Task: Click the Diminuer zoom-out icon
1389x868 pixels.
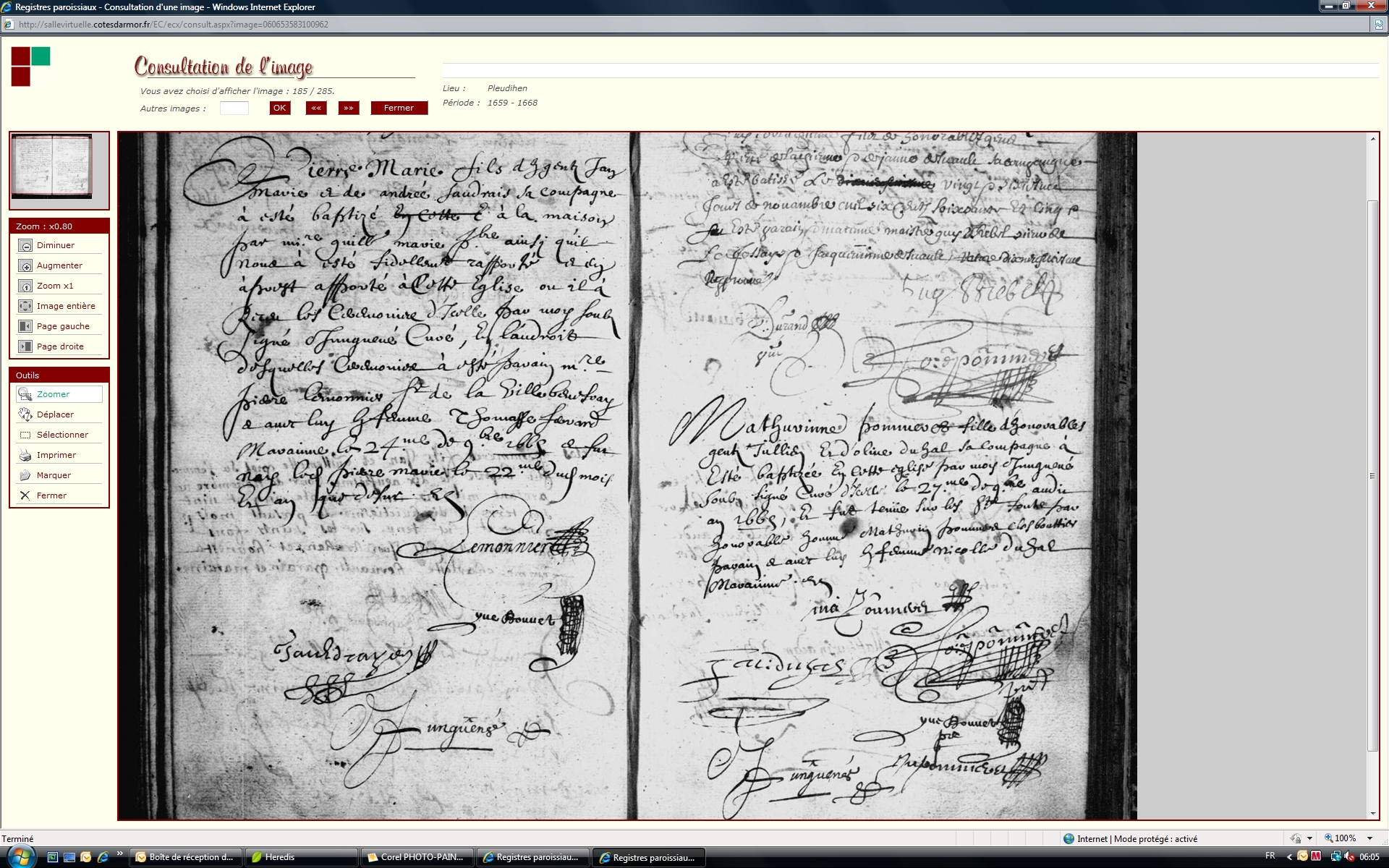Action: pos(25,245)
